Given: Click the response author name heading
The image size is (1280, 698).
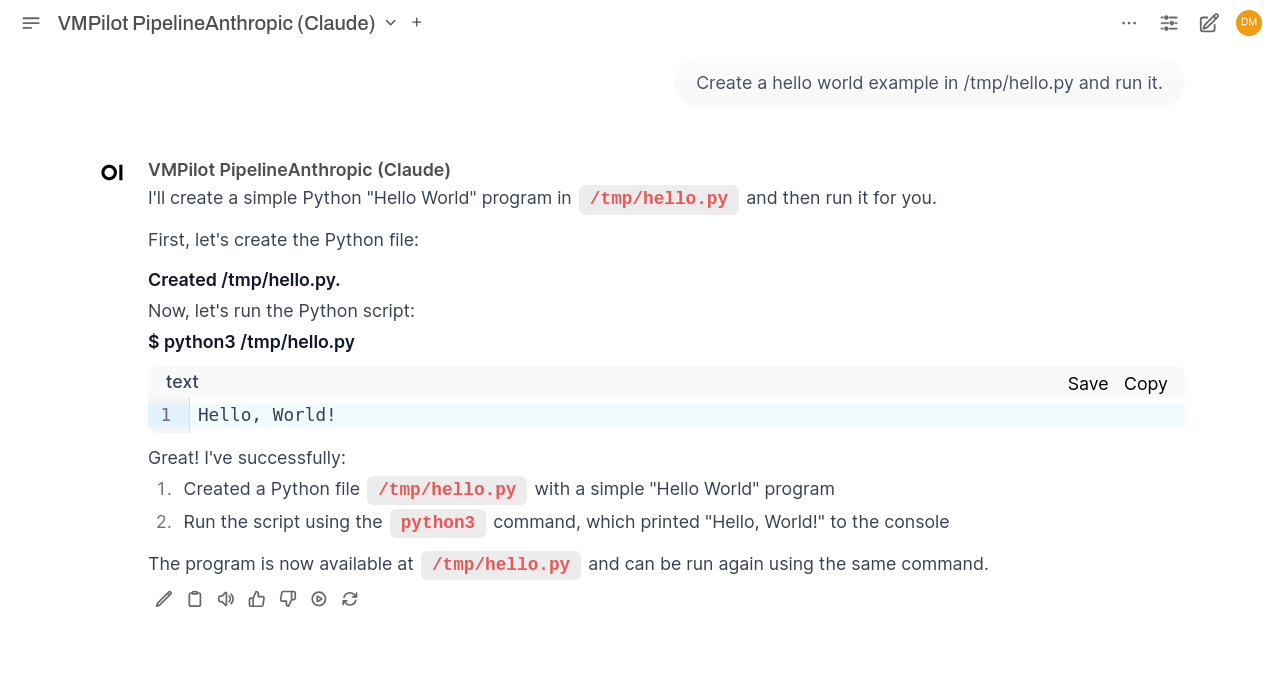Looking at the screenshot, I should click(299, 170).
